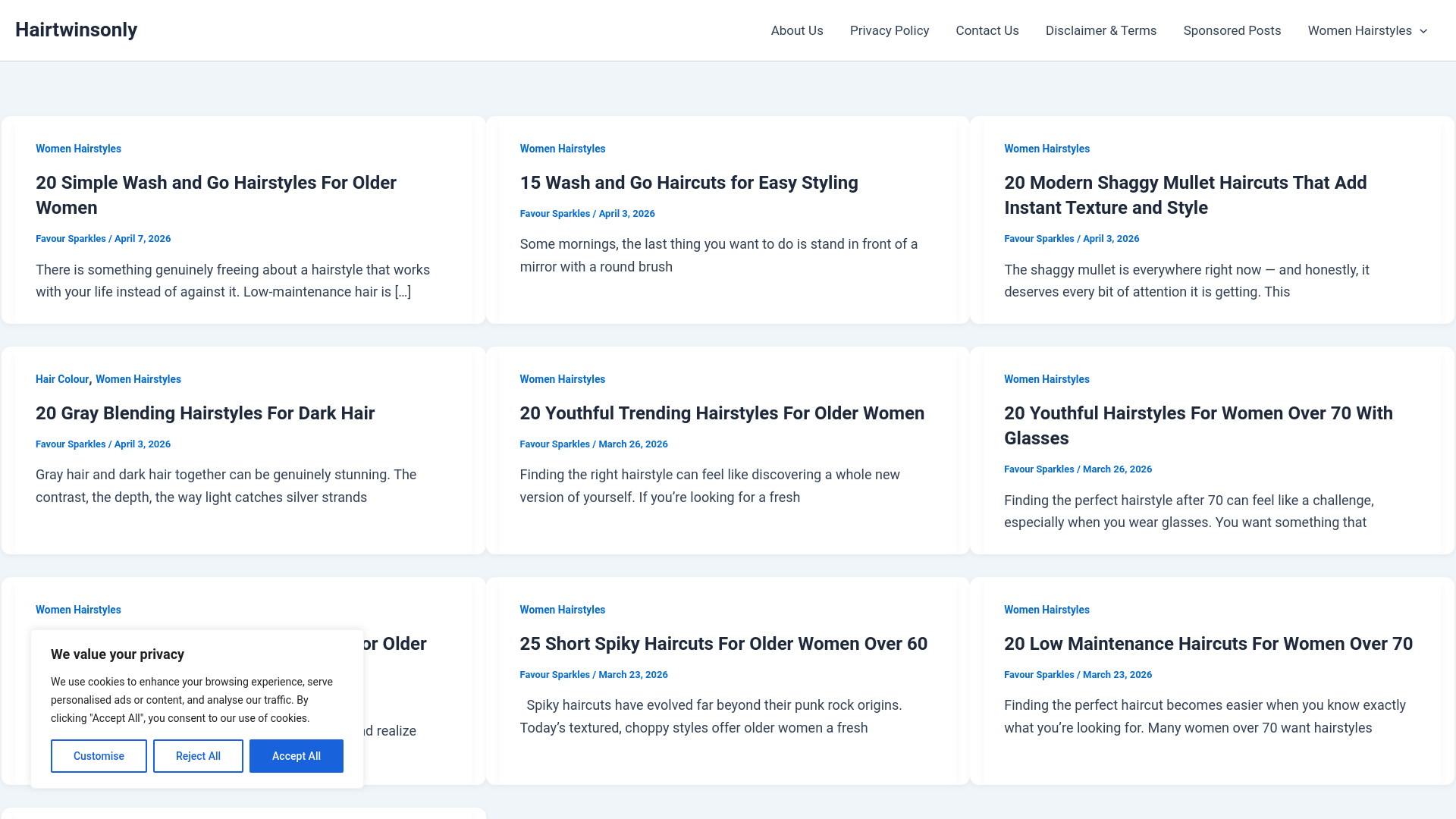This screenshot has height=819, width=1456.
Task: Go to Privacy Policy page
Action: [x=889, y=30]
